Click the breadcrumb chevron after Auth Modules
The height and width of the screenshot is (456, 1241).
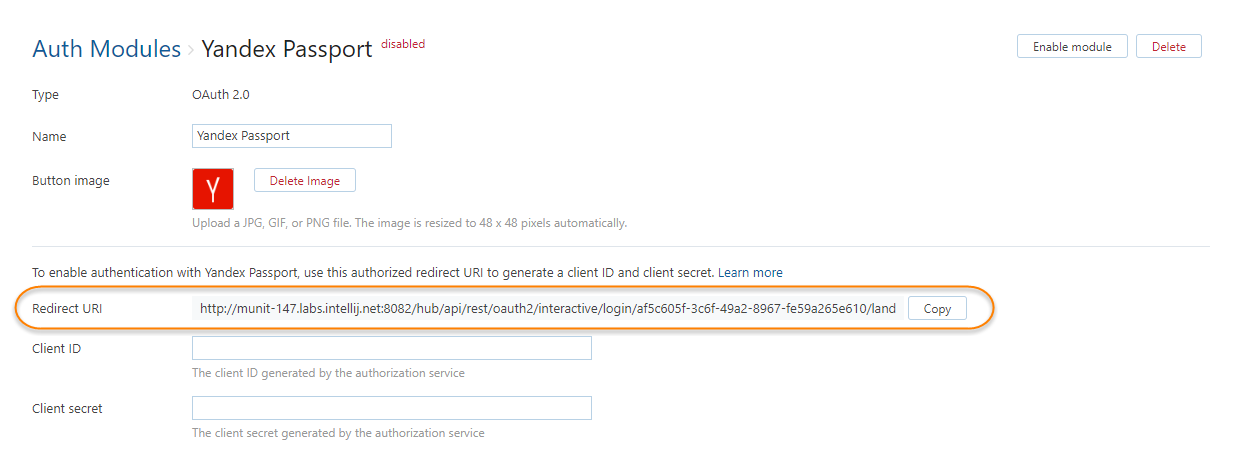point(190,49)
